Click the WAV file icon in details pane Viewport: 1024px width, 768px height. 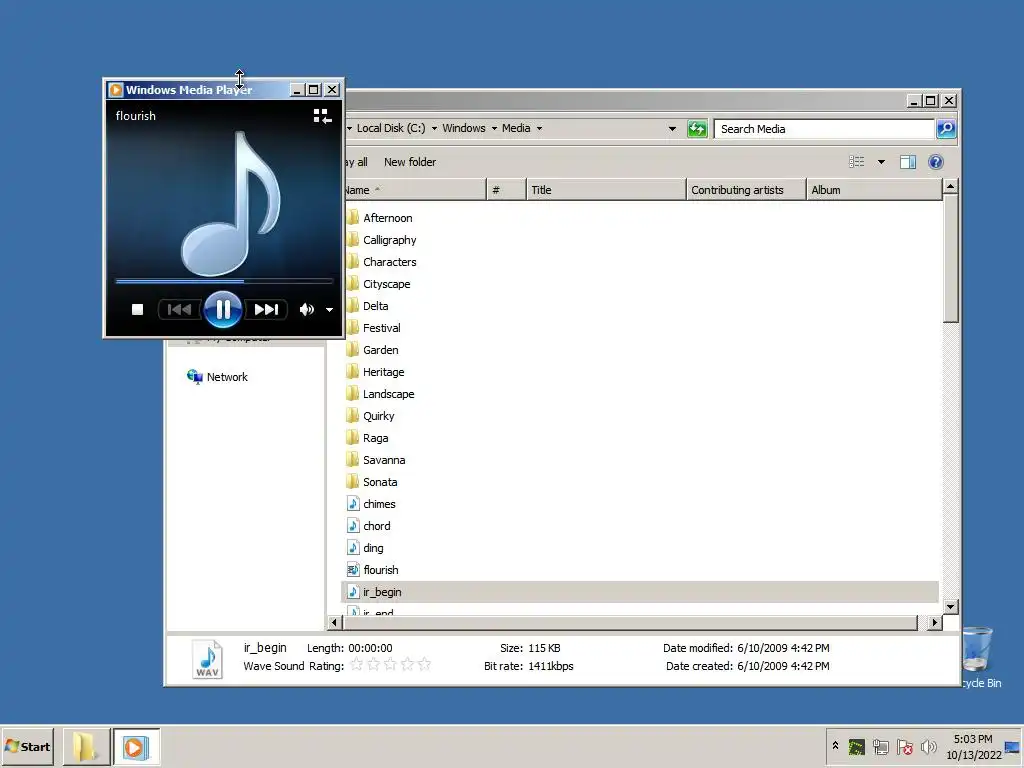[207, 659]
